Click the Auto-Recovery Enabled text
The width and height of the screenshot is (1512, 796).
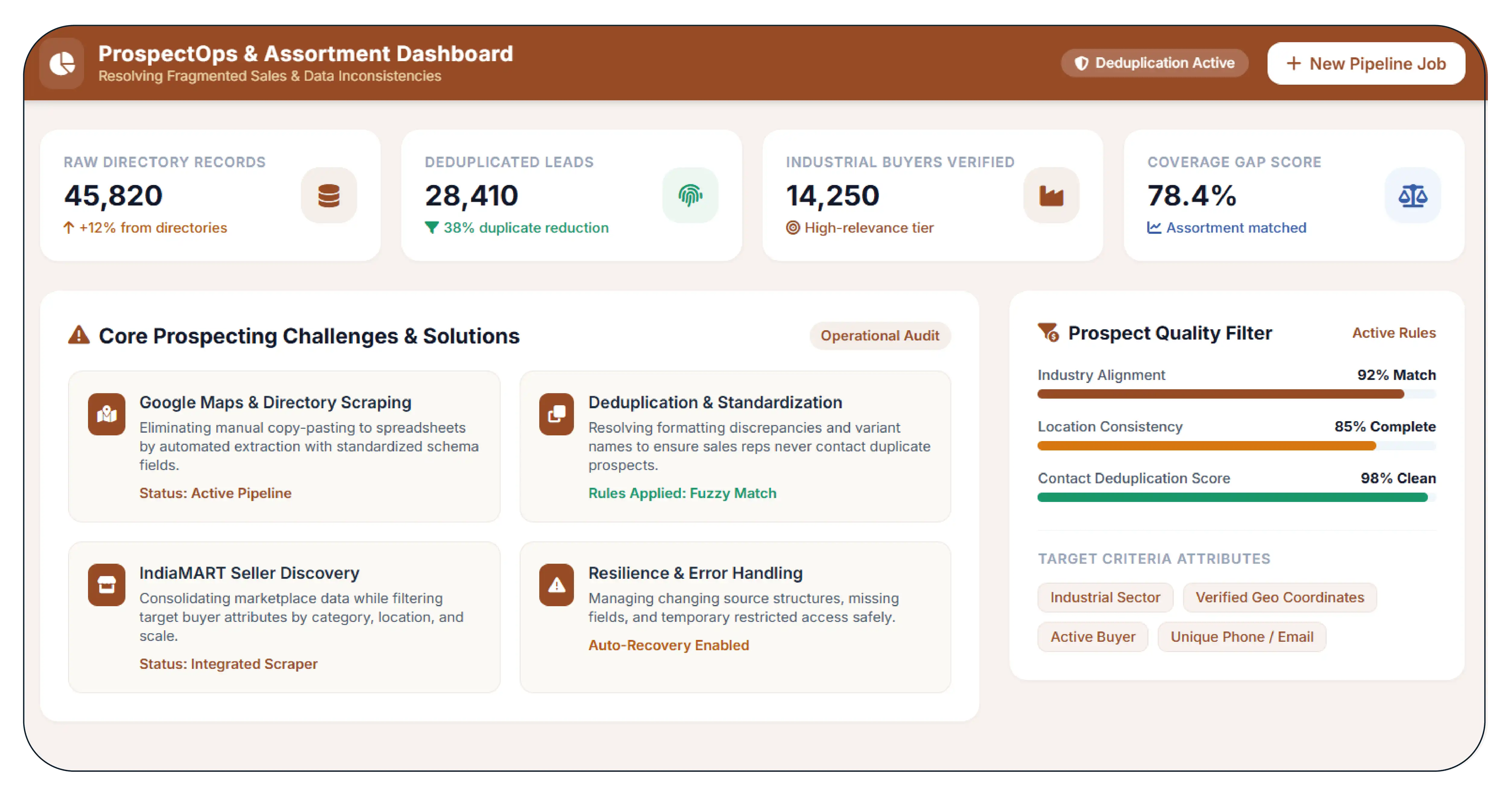tap(669, 645)
